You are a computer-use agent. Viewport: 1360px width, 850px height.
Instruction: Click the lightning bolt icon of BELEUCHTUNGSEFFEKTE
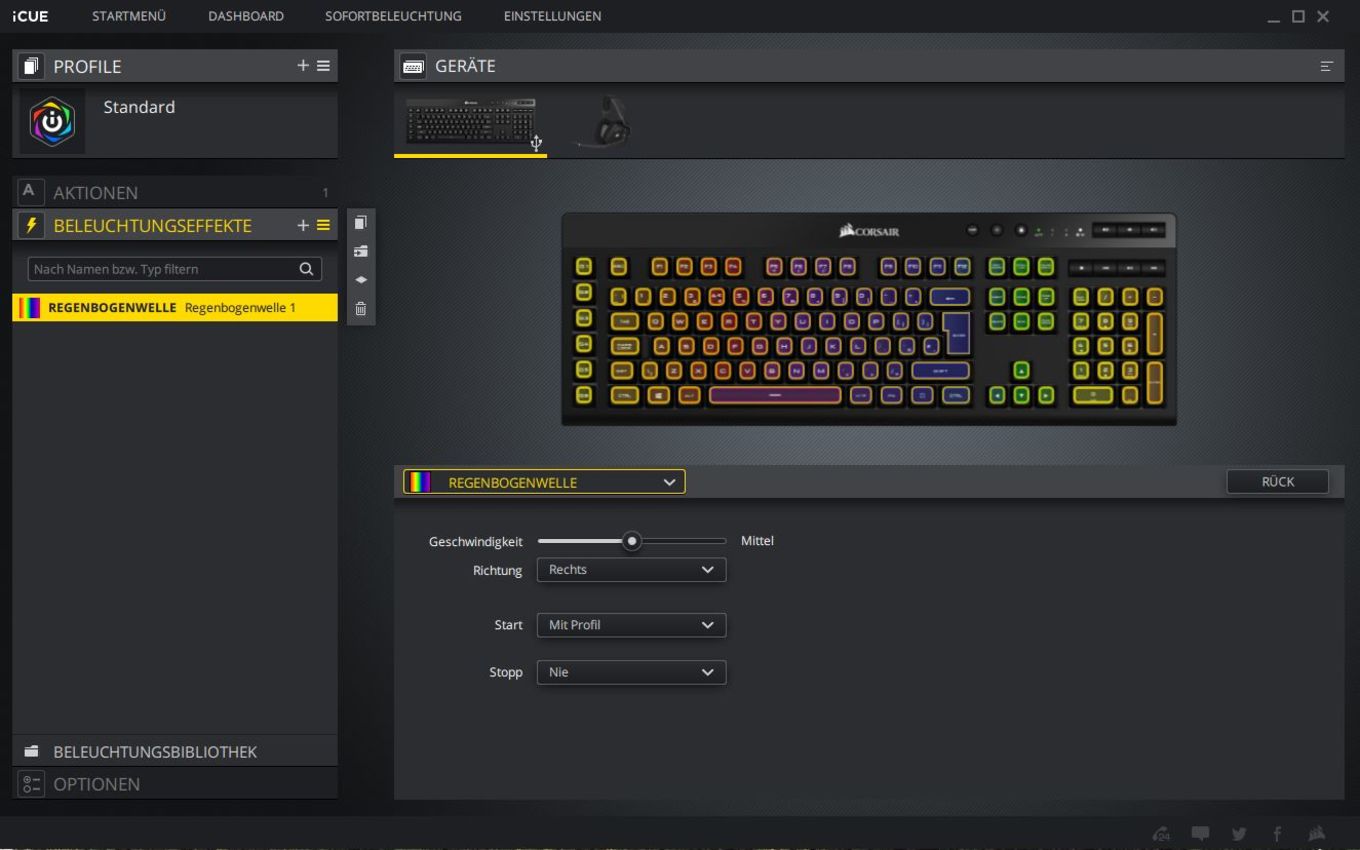coord(31,226)
